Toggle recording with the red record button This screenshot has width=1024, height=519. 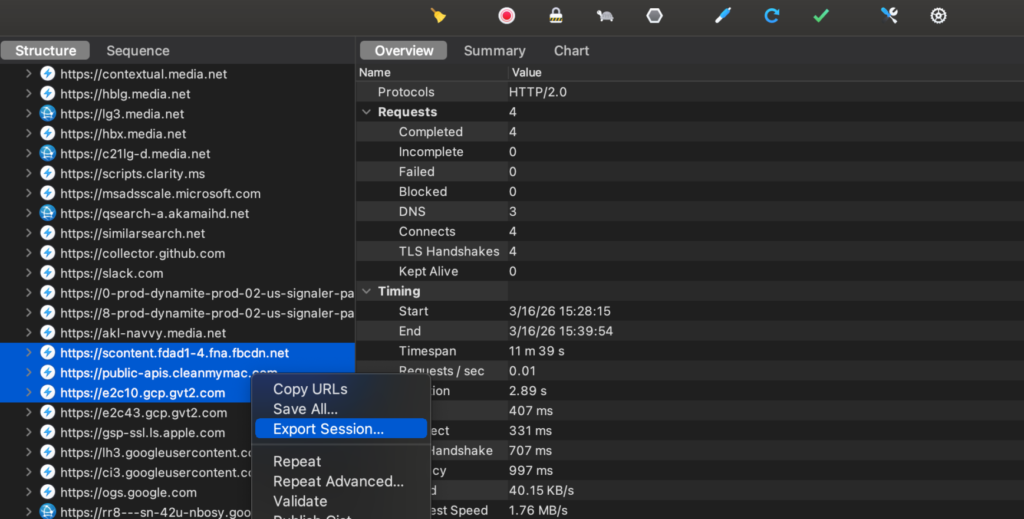click(507, 15)
